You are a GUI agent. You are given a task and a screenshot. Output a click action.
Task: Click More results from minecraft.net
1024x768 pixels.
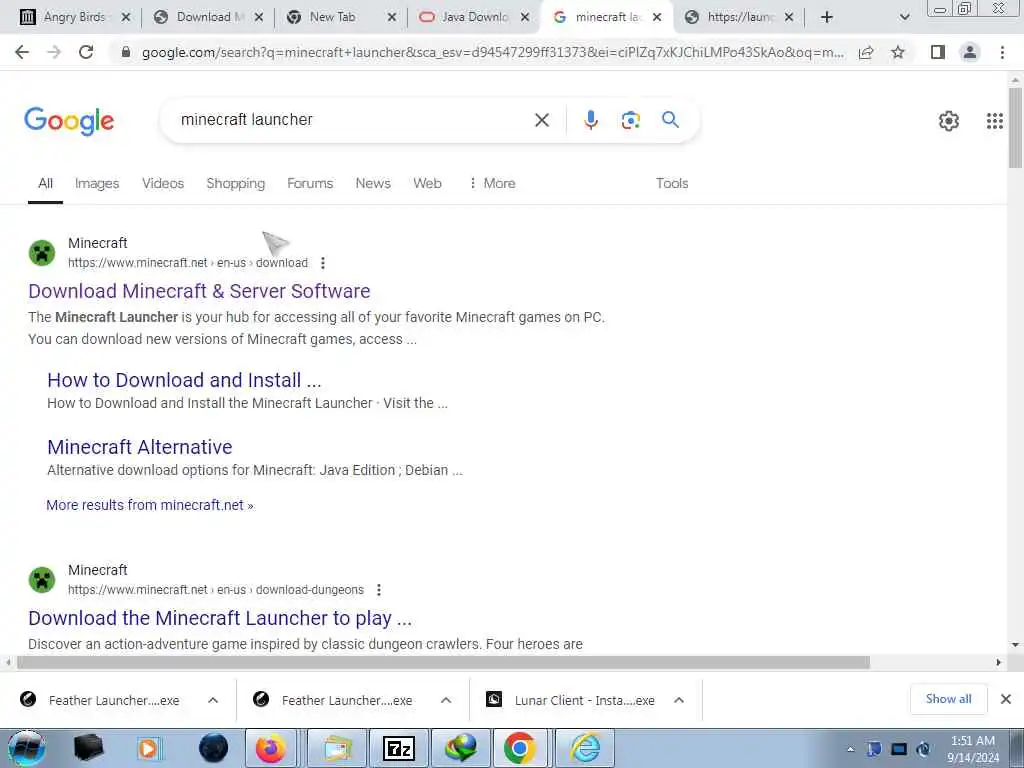pos(150,505)
